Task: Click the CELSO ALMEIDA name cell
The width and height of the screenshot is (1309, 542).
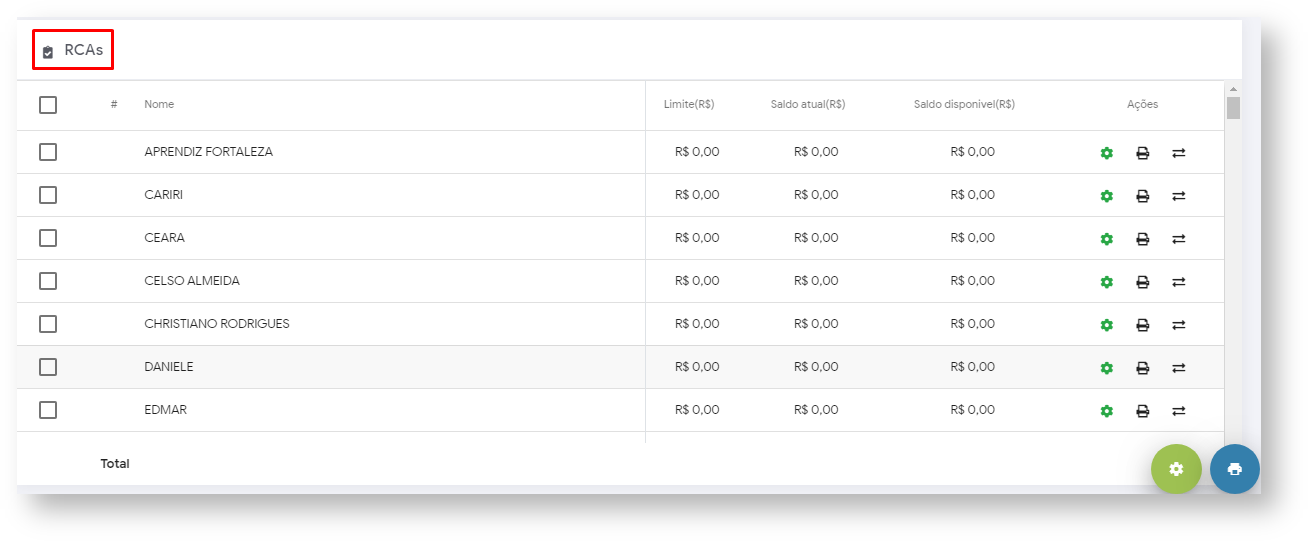Action: 192,281
